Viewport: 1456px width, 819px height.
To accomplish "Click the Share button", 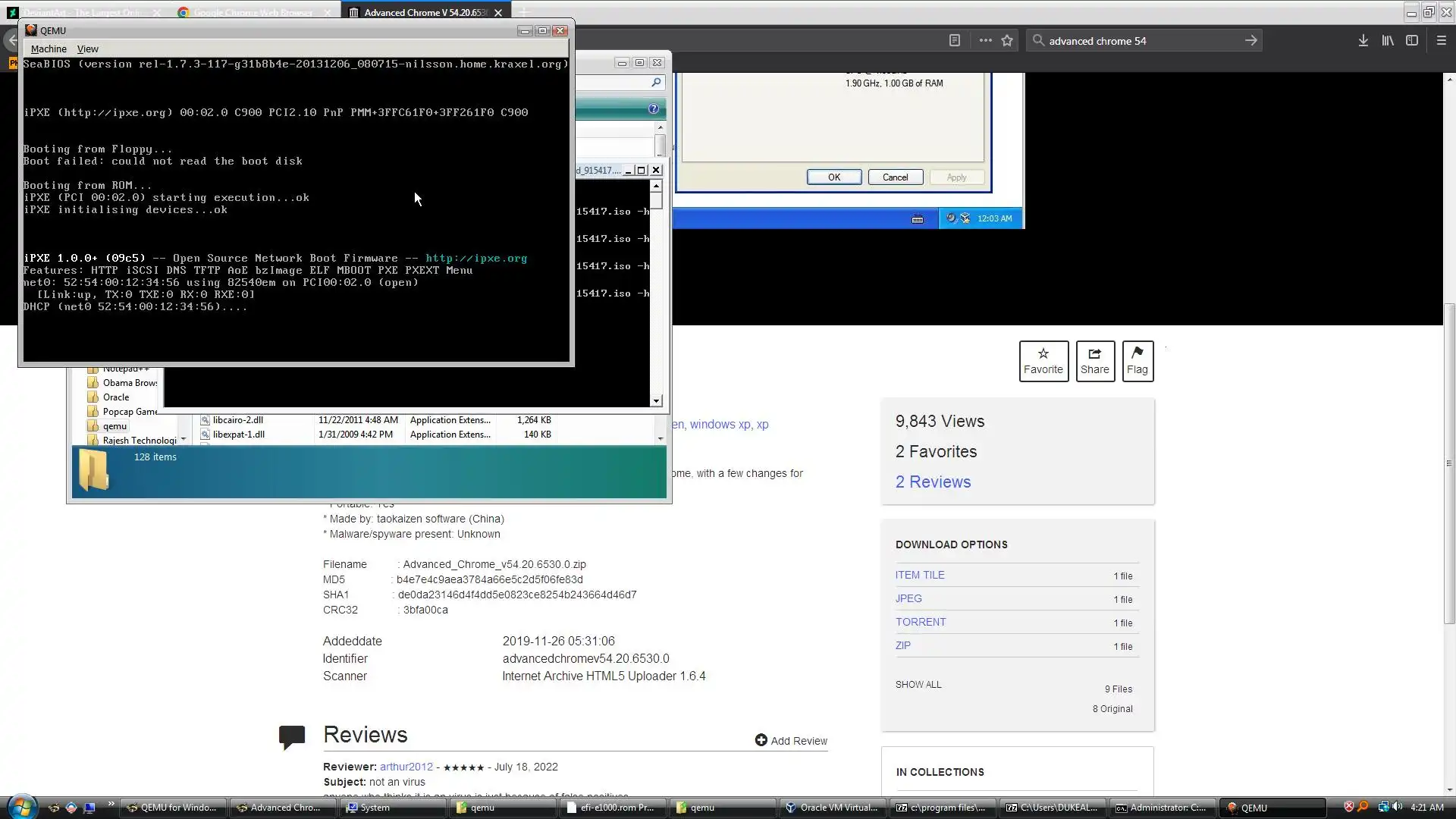I will pos(1094,361).
